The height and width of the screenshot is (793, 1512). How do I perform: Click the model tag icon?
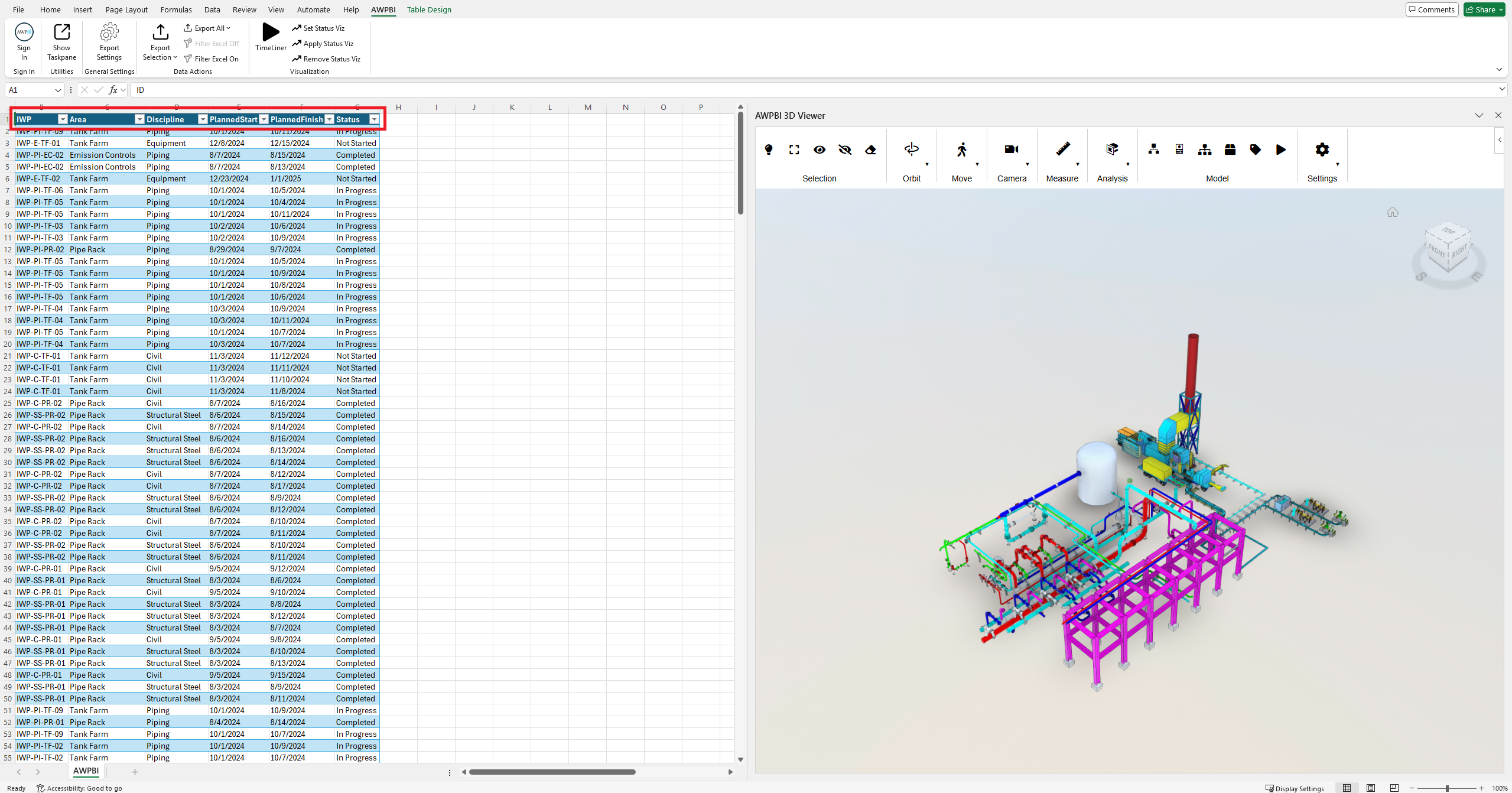(1256, 149)
